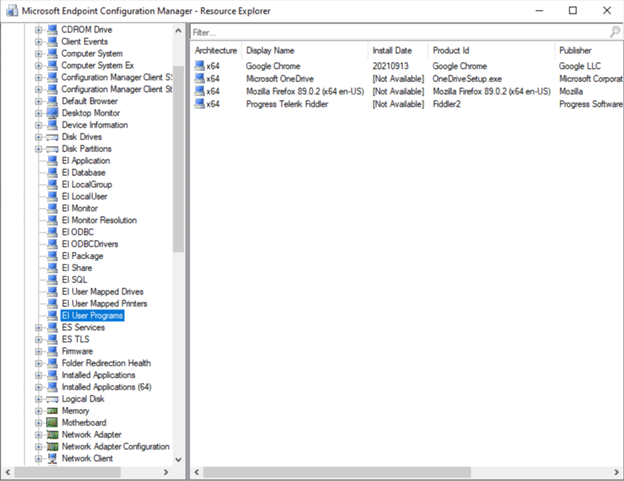Click the Network Adapter card icon
This screenshot has width=624, height=481.
pos(52,434)
